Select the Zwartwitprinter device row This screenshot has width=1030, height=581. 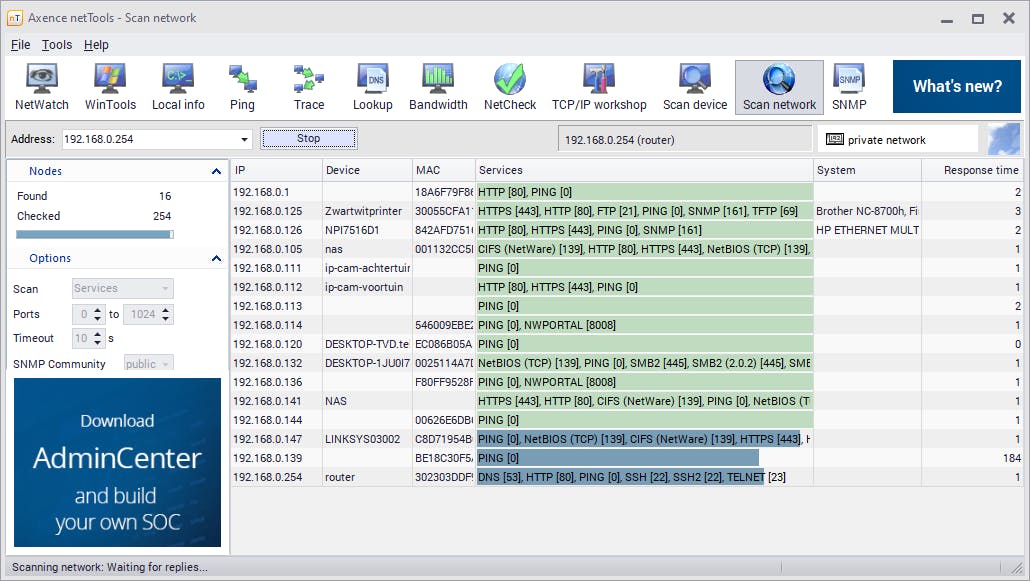[627, 211]
